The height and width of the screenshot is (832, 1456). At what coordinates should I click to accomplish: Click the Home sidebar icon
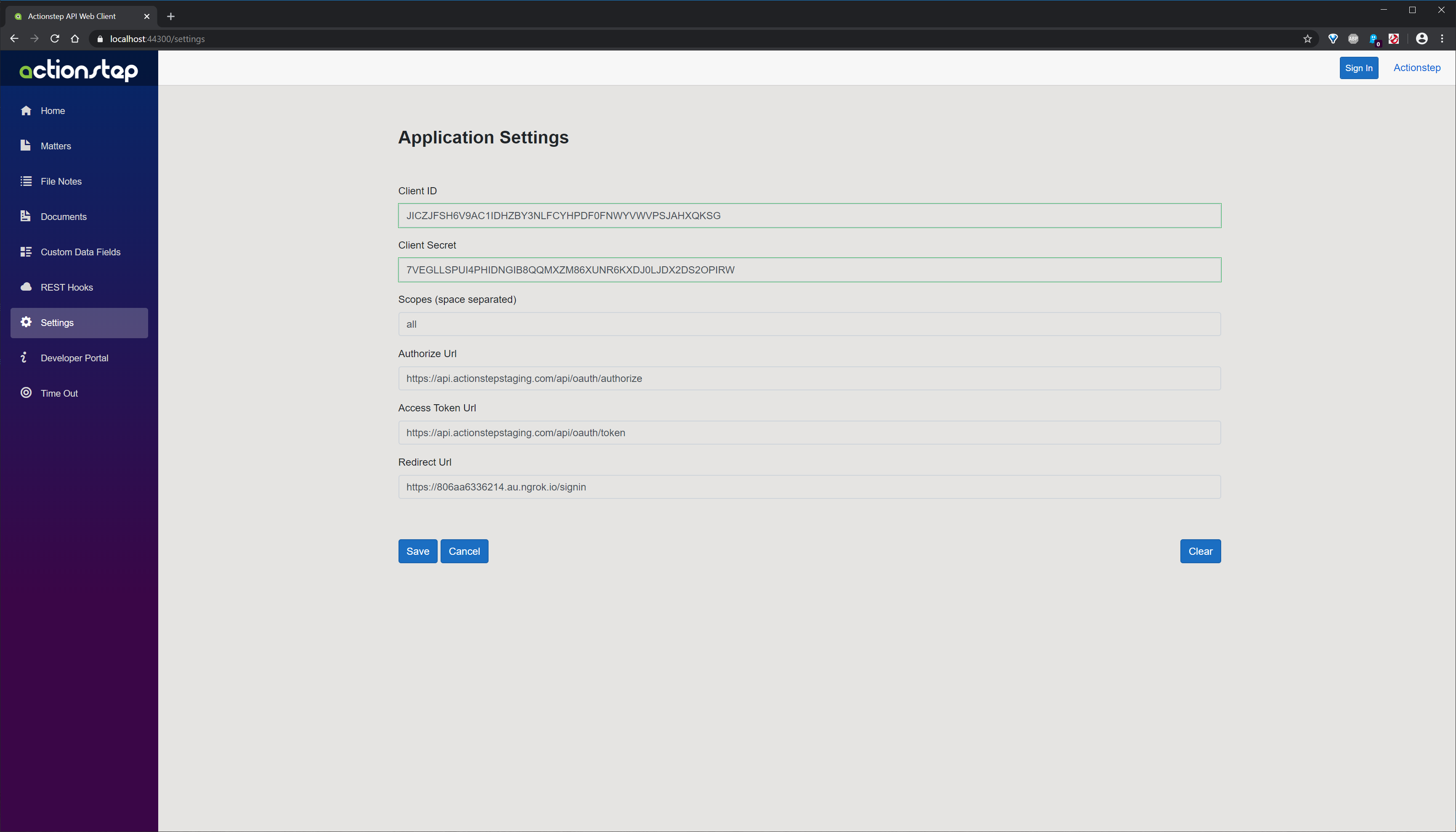coord(27,111)
